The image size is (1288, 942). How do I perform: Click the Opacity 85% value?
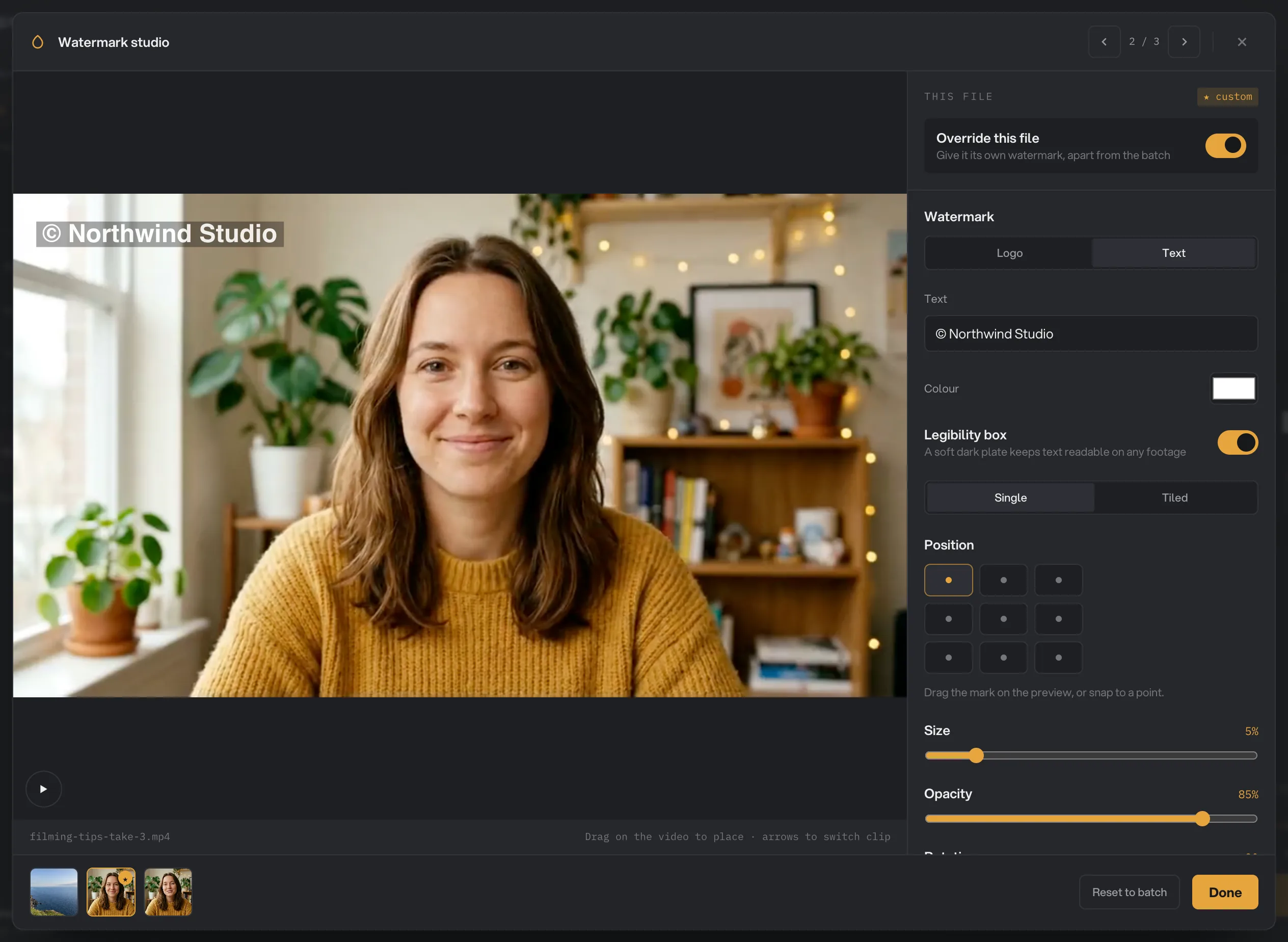point(1248,794)
